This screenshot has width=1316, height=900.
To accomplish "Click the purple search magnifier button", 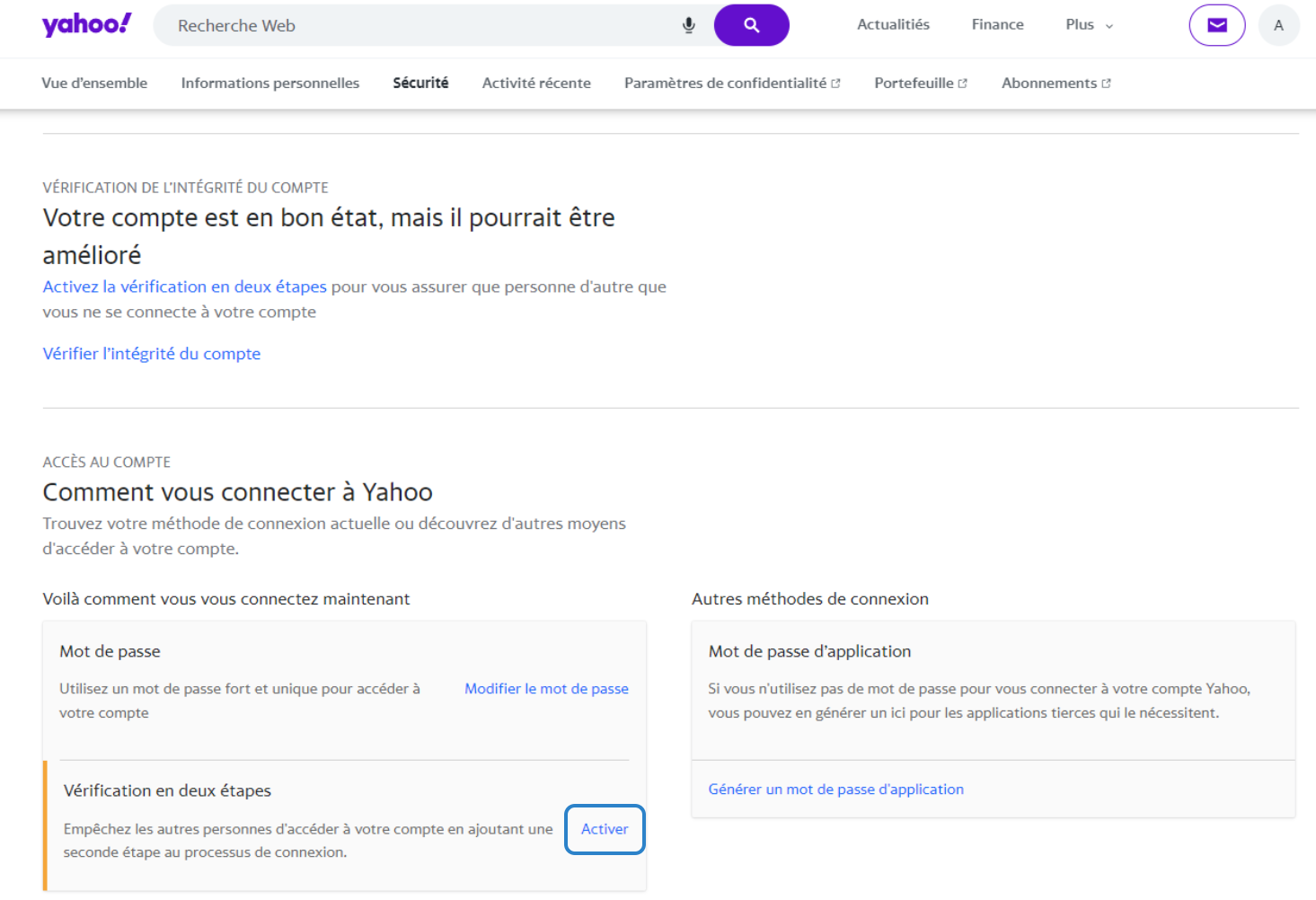I will click(x=752, y=25).
